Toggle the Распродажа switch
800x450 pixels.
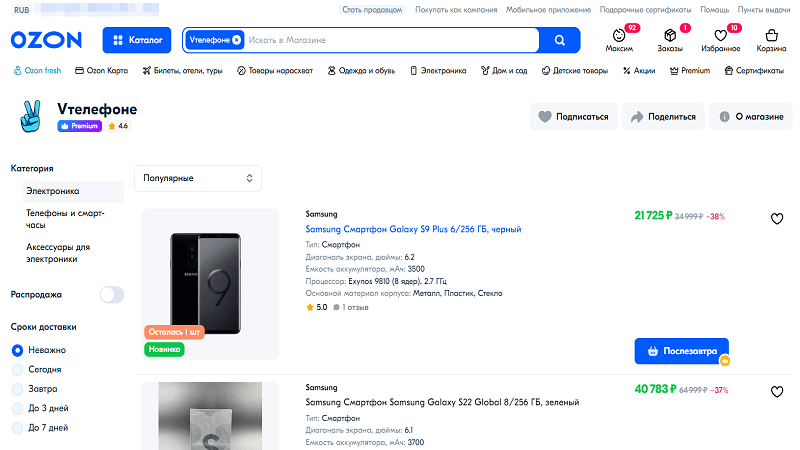pyautogui.click(x=111, y=294)
